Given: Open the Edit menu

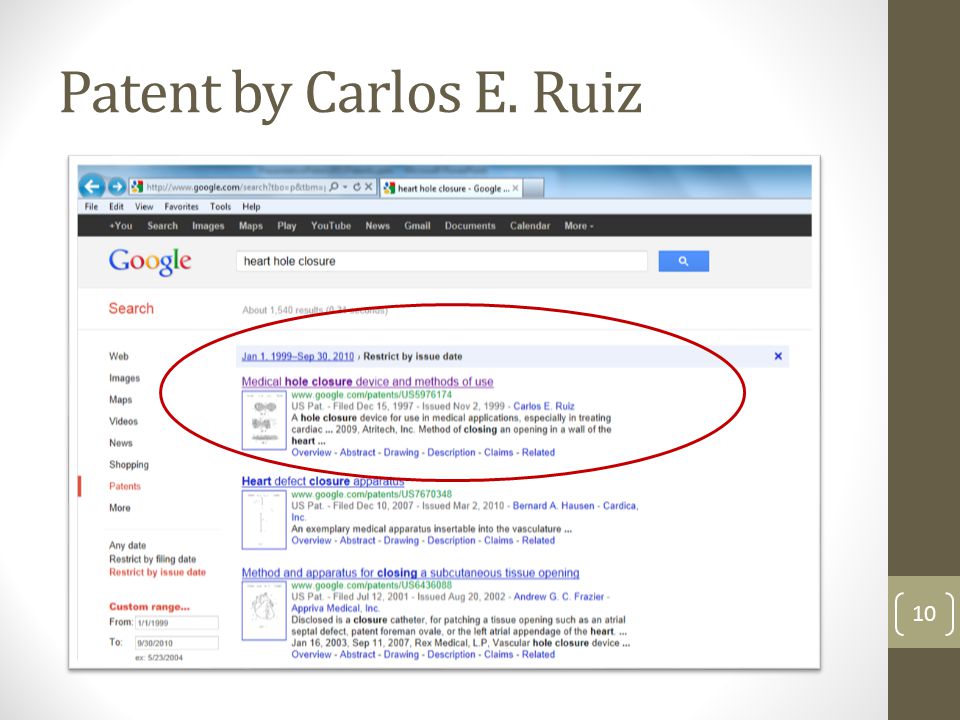Looking at the screenshot, I should [x=116, y=206].
